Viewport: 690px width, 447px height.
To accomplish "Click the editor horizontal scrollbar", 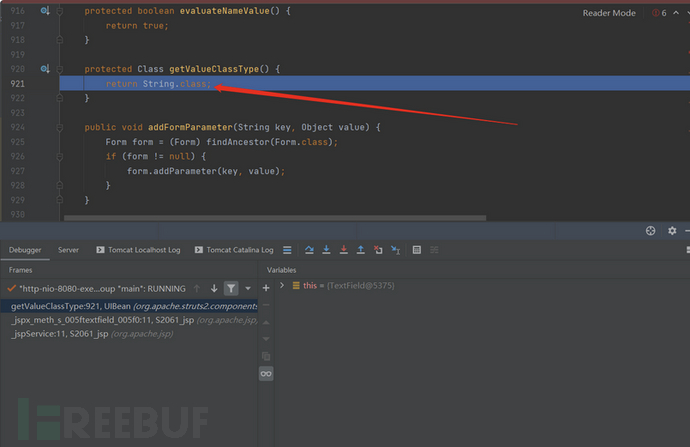I will point(275,218).
